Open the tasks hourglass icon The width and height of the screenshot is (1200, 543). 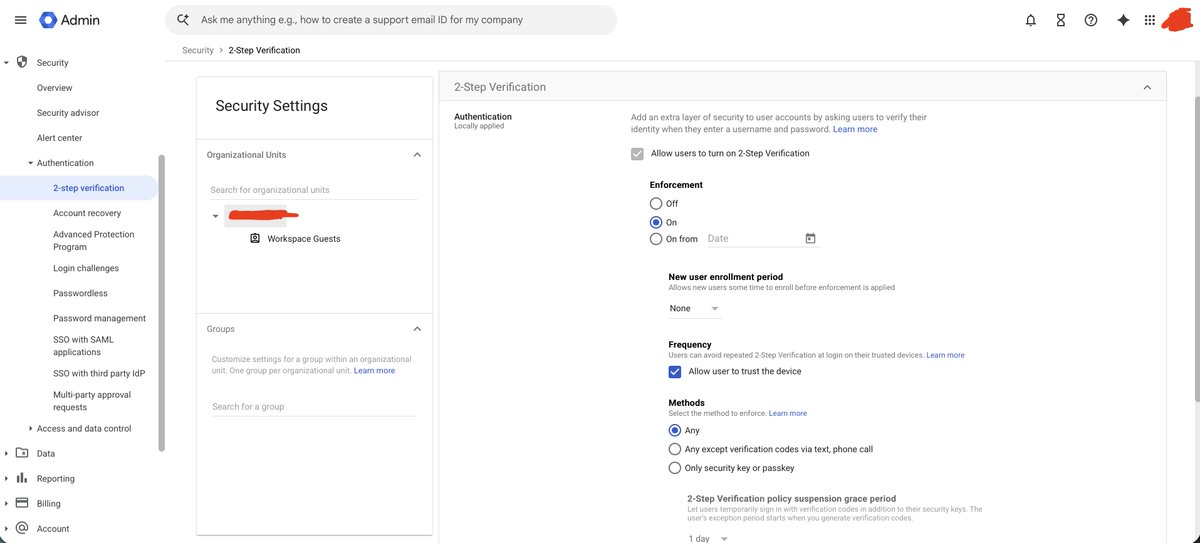(x=1061, y=20)
